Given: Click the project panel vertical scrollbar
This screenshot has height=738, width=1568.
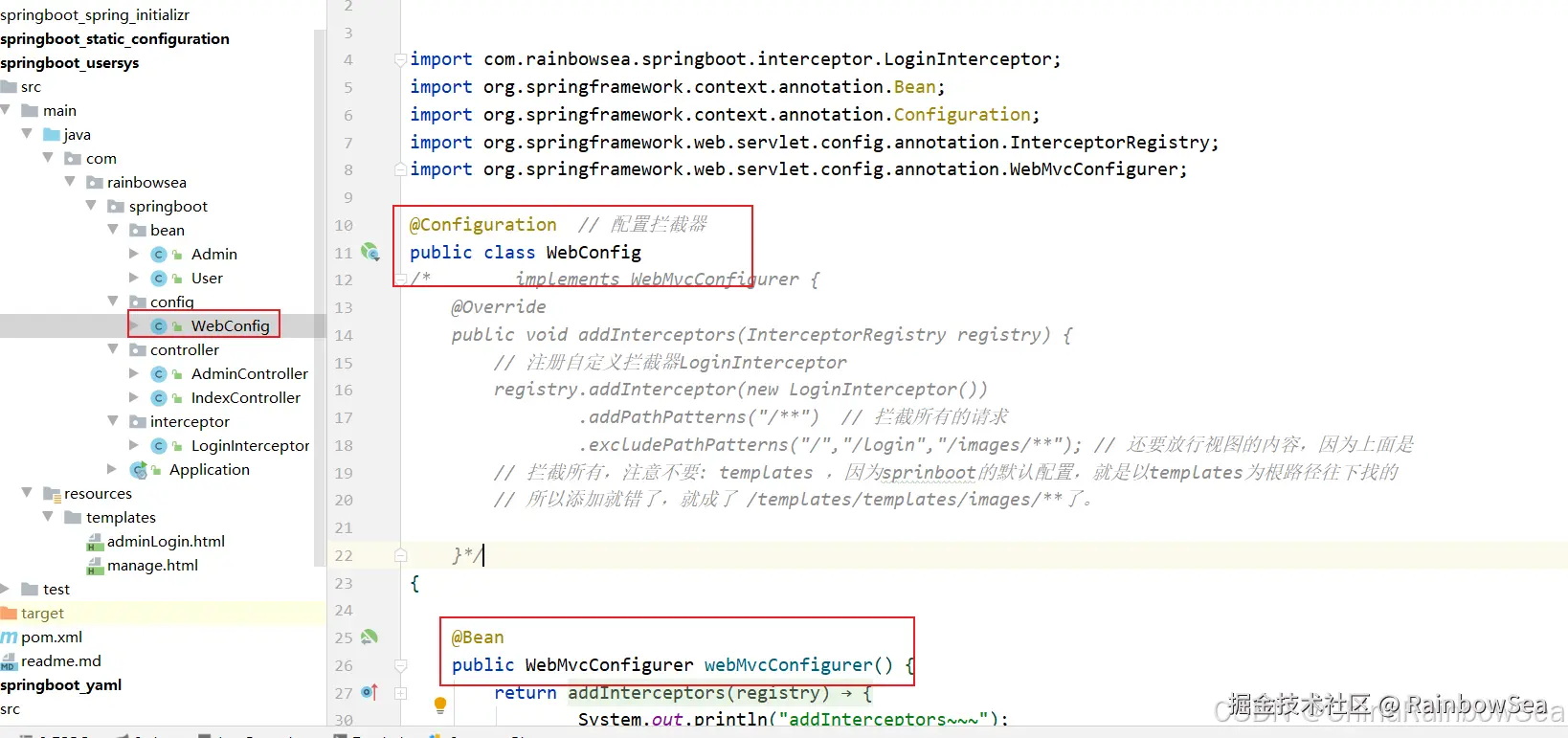Looking at the screenshot, I should click(x=320, y=297).
